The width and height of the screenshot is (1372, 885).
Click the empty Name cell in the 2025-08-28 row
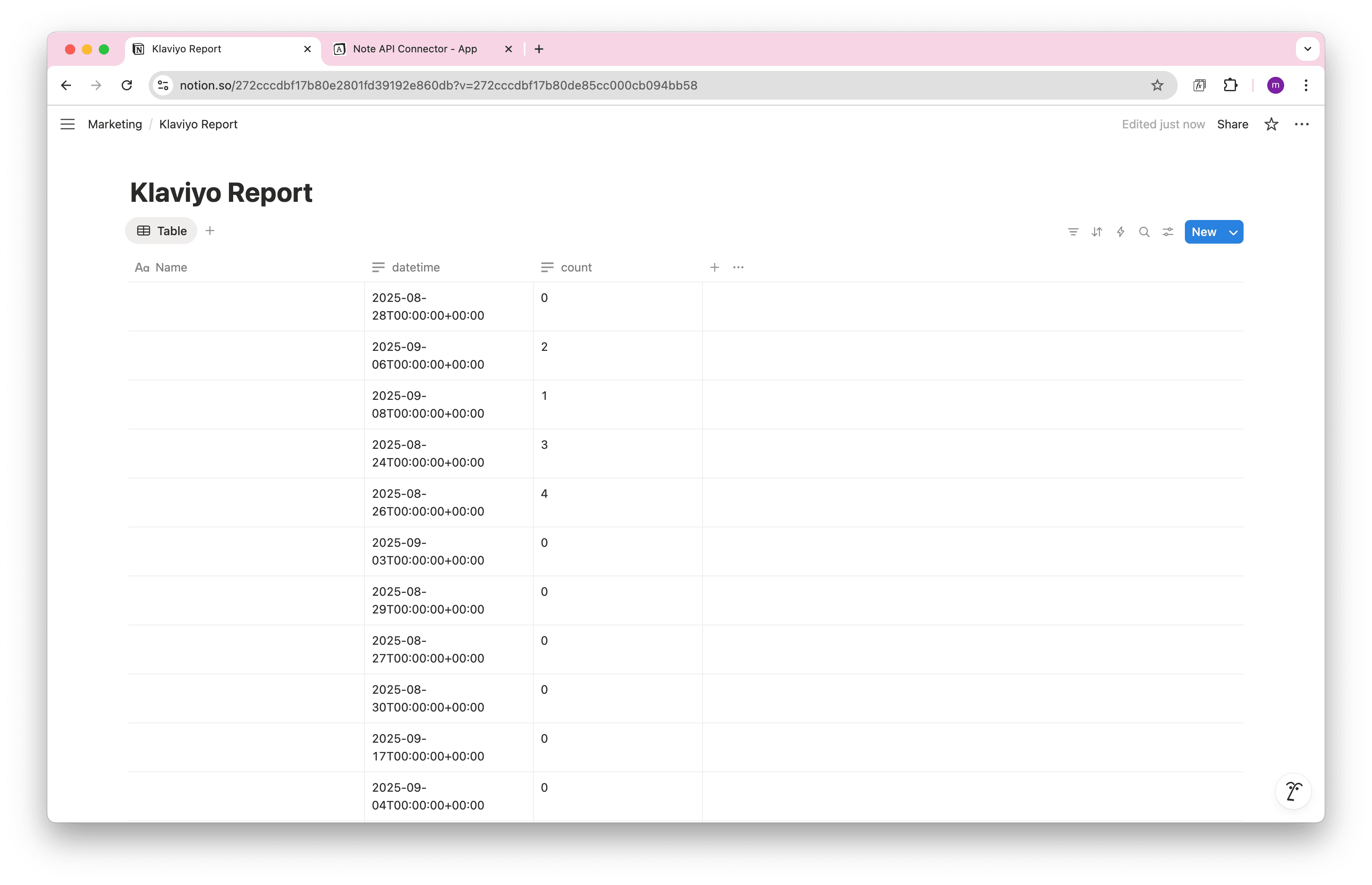tap(247, 306)
